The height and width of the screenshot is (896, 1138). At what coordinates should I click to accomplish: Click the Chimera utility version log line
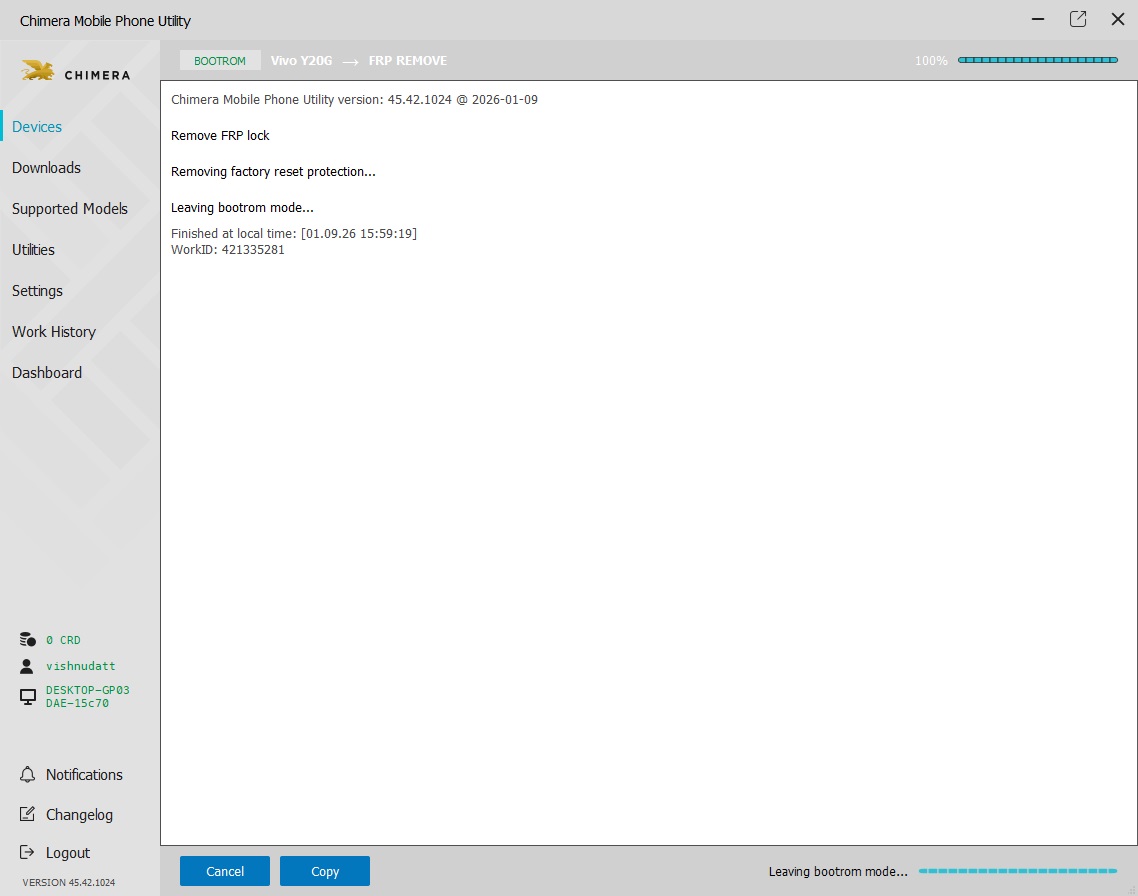pyautogui.click(x=354, y=99)
